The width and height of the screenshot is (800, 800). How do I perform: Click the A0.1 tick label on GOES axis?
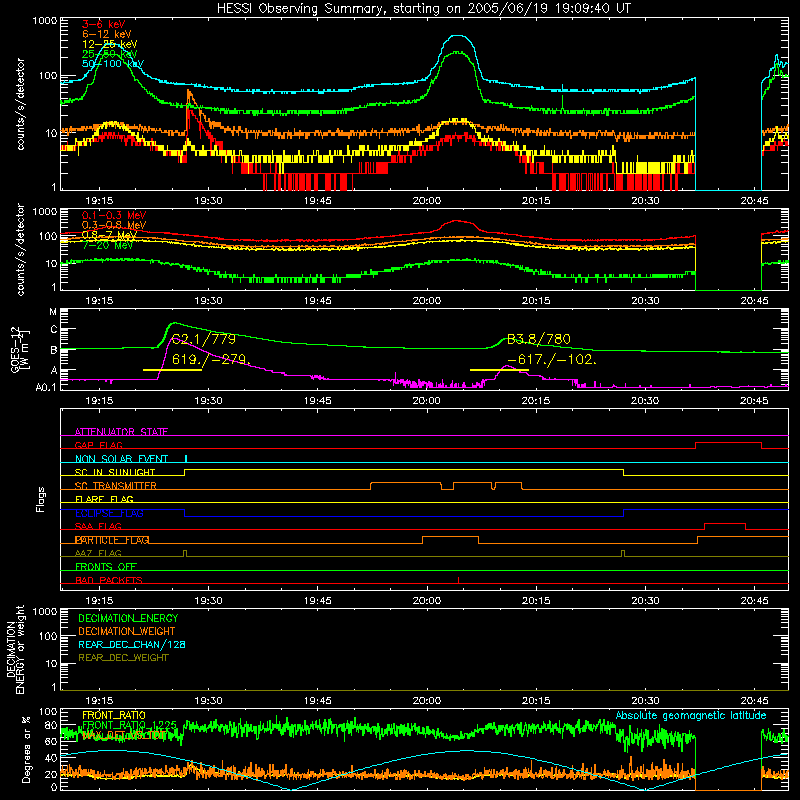coord(46,388)
